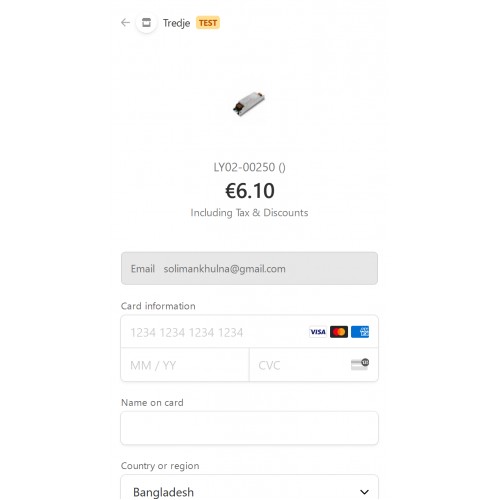Focus the MM / YY expiry field

[x=185, y=365]
